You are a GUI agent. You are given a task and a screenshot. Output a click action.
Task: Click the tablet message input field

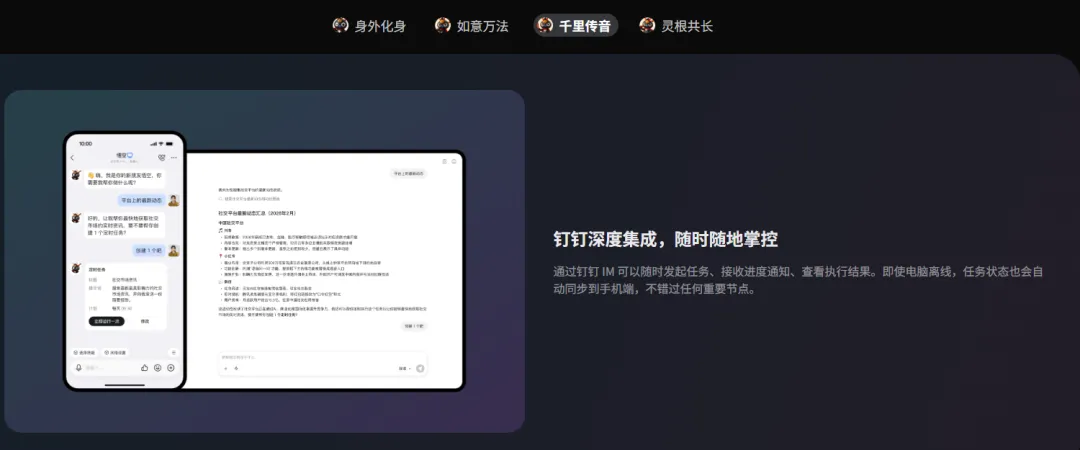tap(323, 363)
